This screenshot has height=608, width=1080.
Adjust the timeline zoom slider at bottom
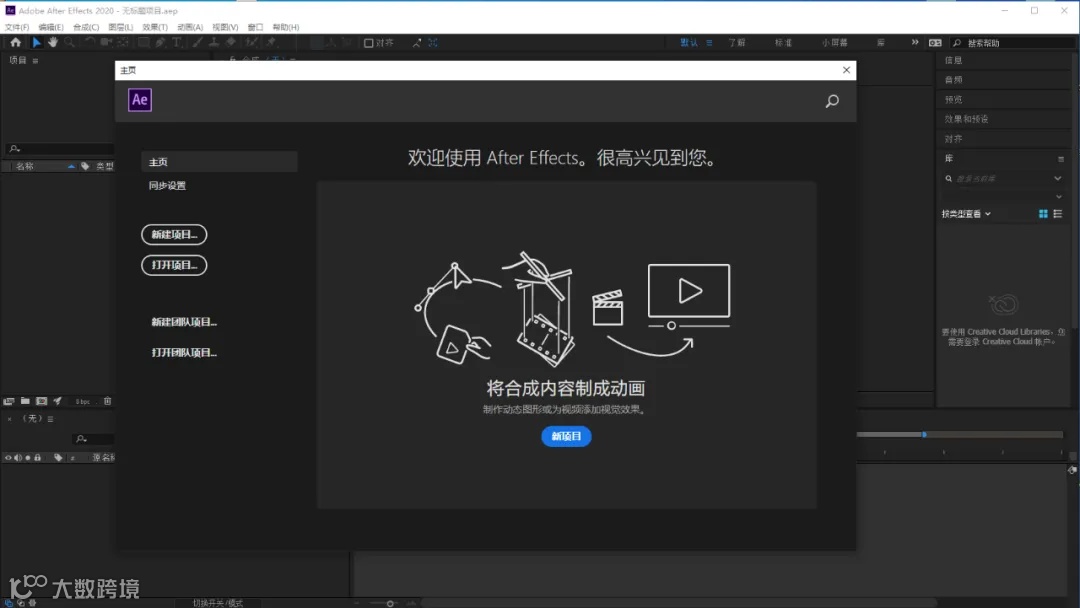(x=390, y=603)
